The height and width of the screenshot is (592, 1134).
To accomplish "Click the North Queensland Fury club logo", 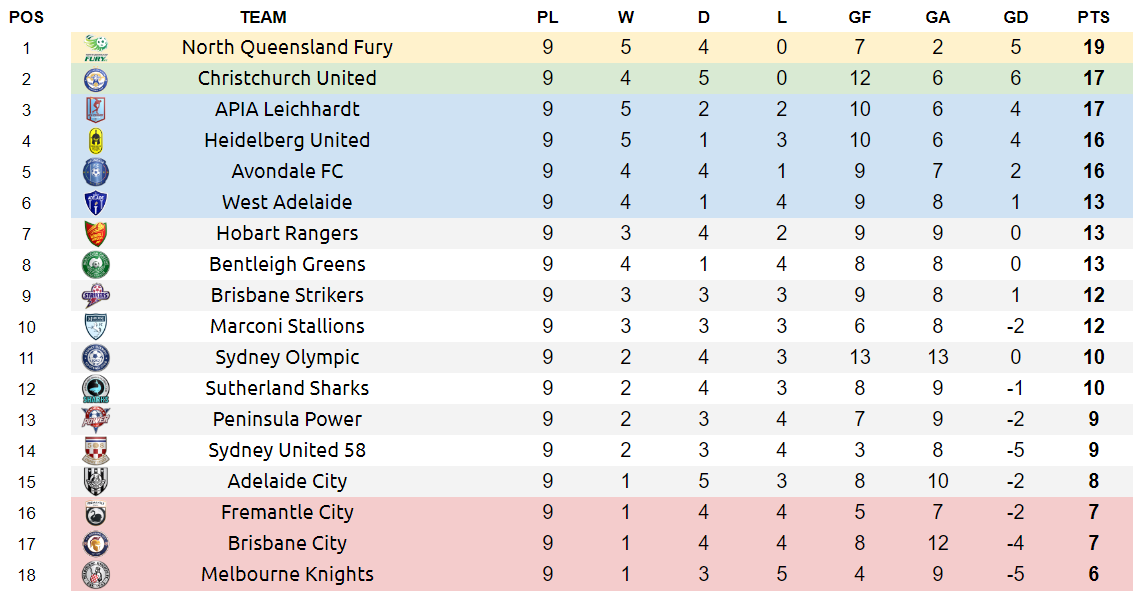I will pyautogui.click(x=95, y=48).
